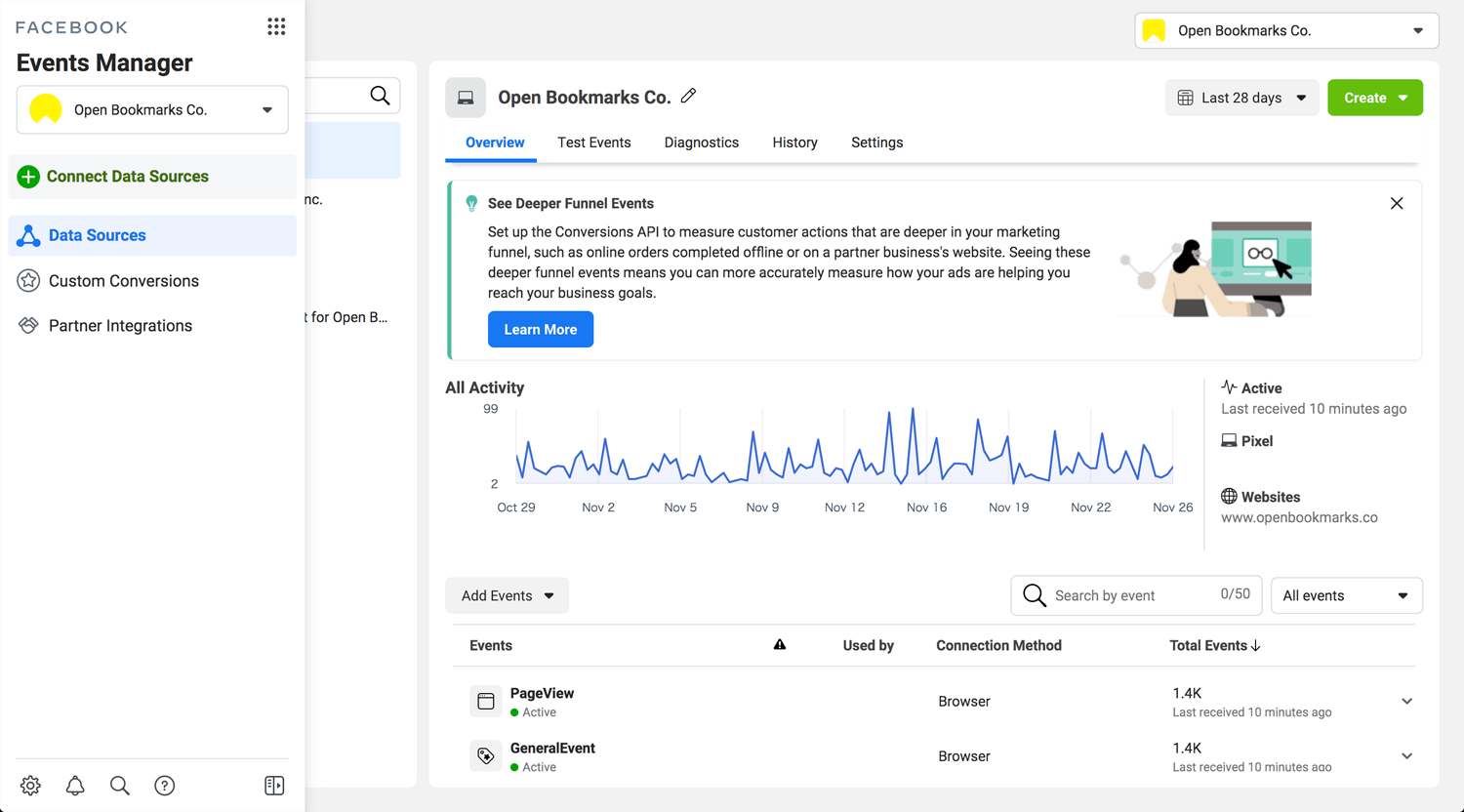
Task: Expand the GeneralEvent row chevron
Action: [1406, 755]
